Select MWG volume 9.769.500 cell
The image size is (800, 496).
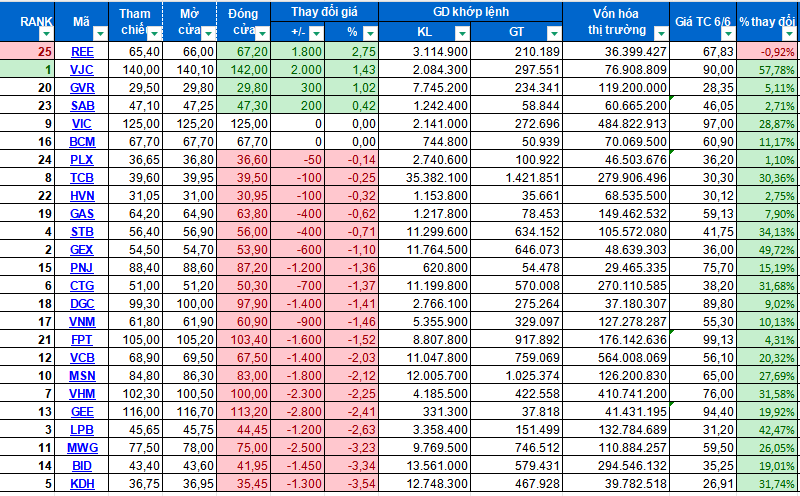point(424,448)
